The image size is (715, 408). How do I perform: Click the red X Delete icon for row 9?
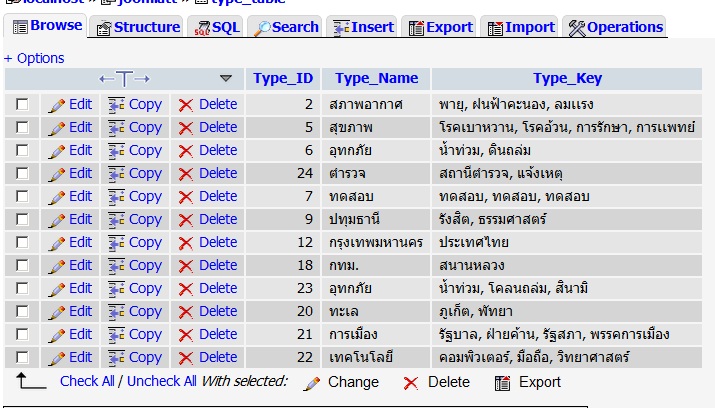(186, 220)
